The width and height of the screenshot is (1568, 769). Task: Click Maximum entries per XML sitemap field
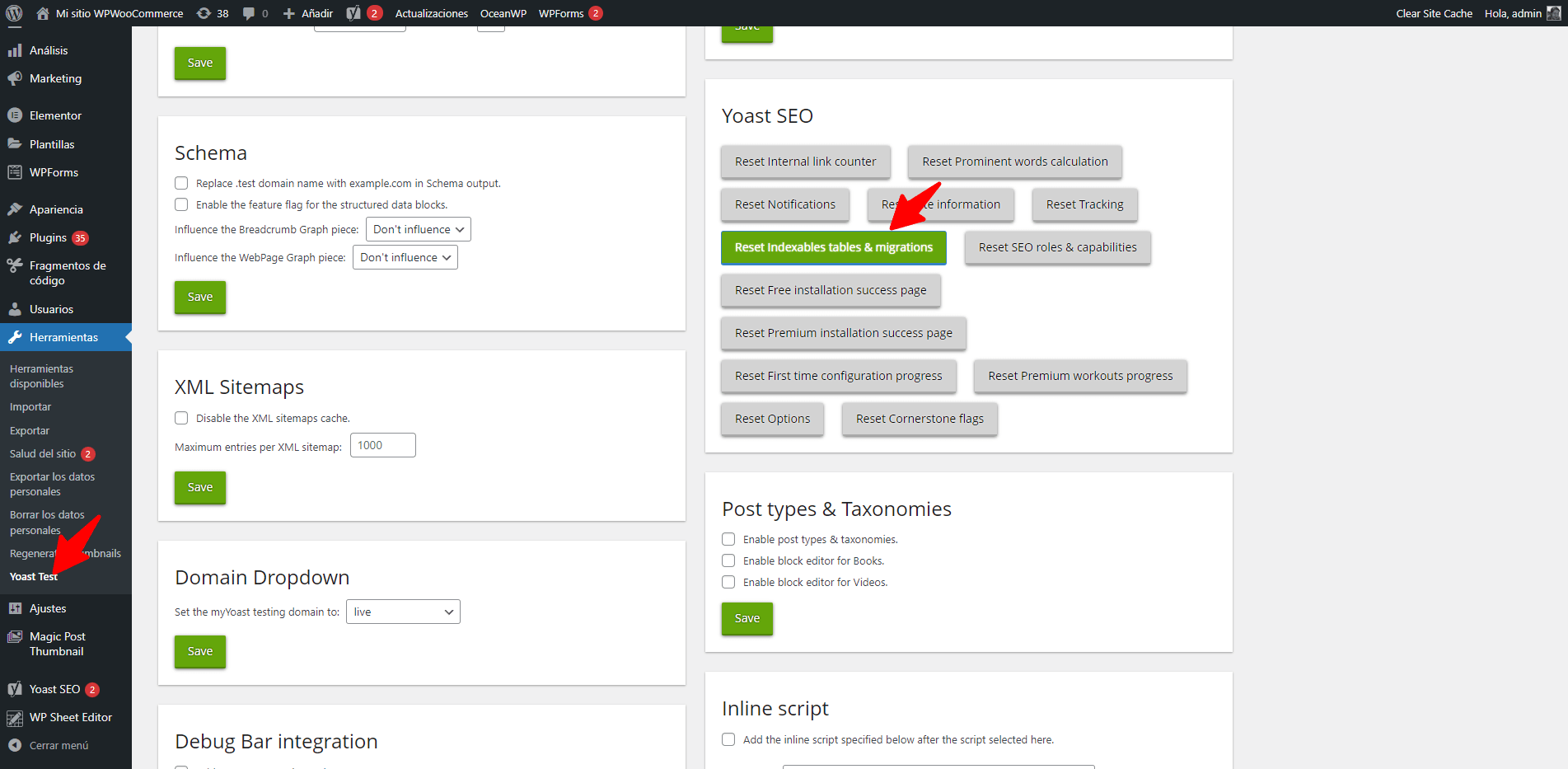[x=383, y=445]
